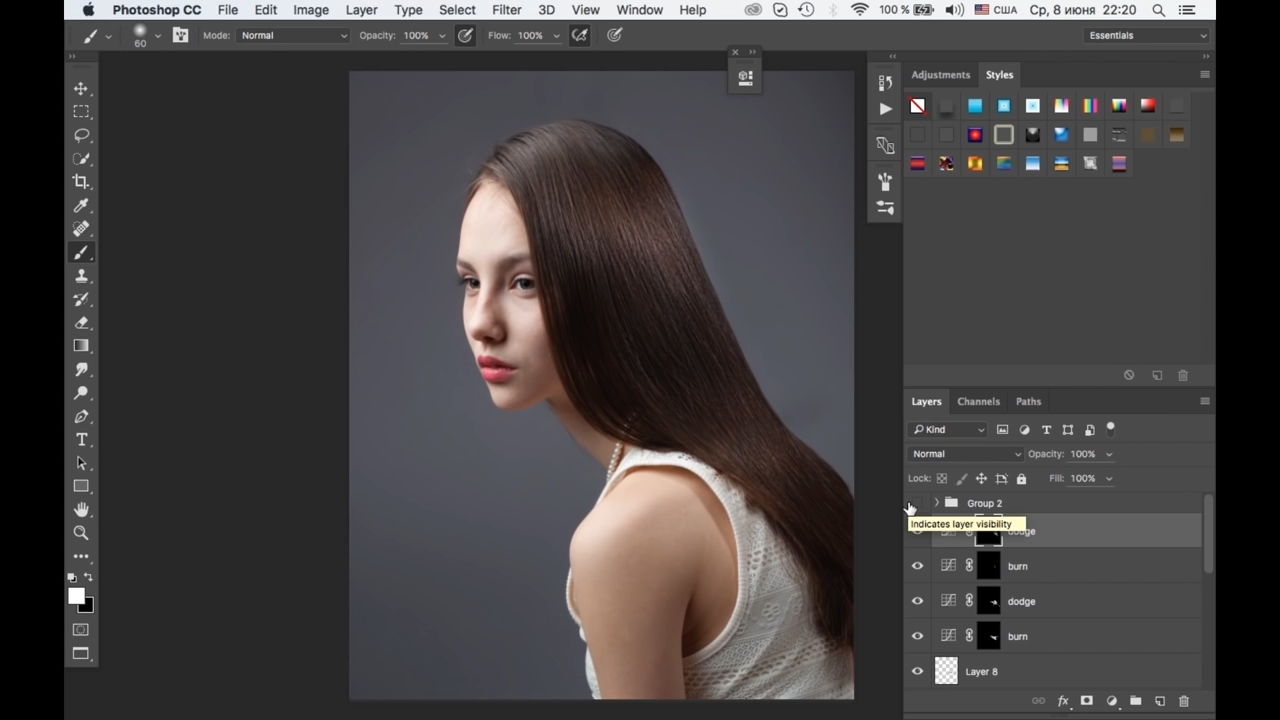Viewport: 1280px width, 720px height.
Task: Switch to the Adjustments tab
Action: coord(940,75)
